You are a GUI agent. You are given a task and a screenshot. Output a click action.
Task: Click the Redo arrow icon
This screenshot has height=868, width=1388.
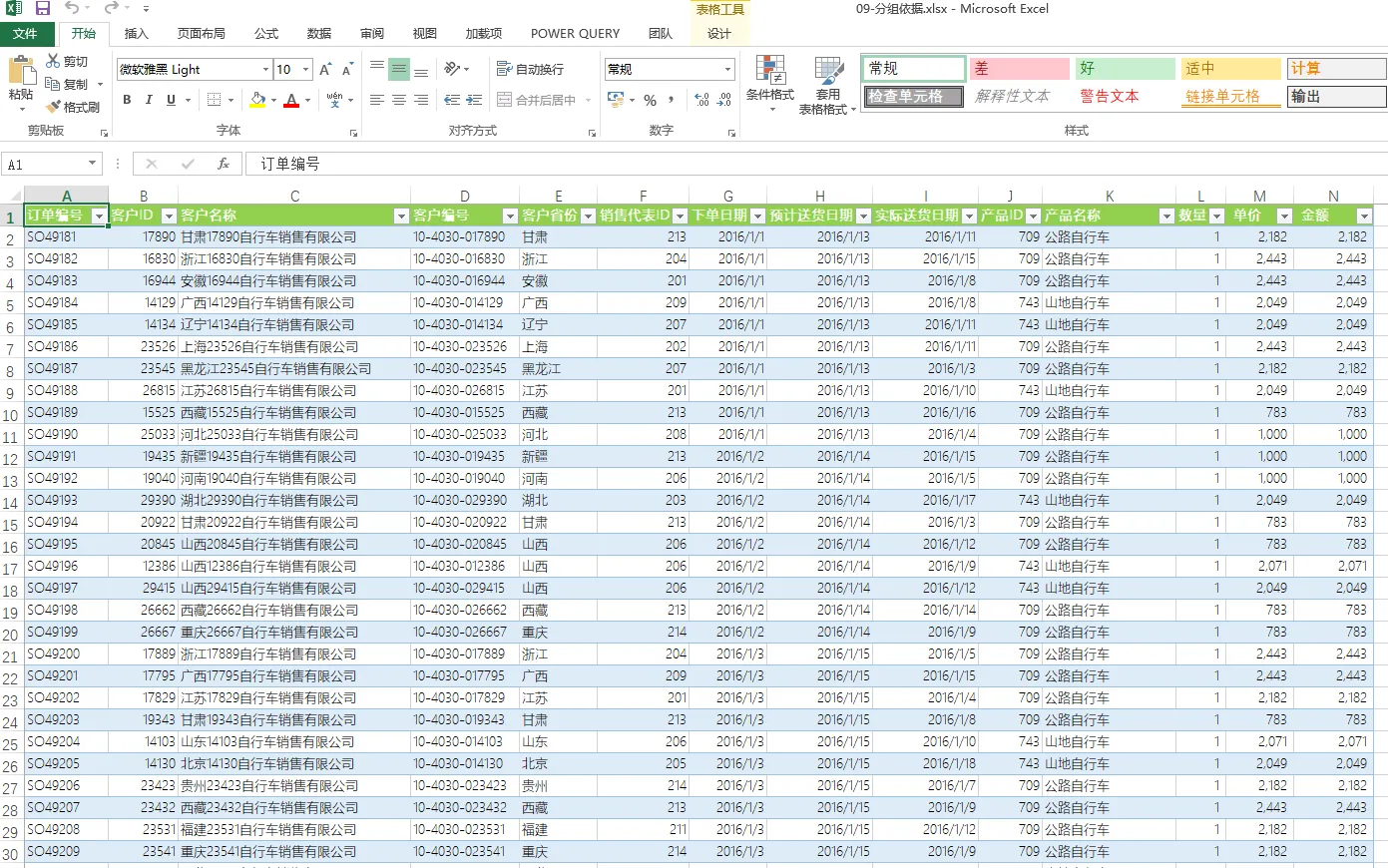click(111, 8)
